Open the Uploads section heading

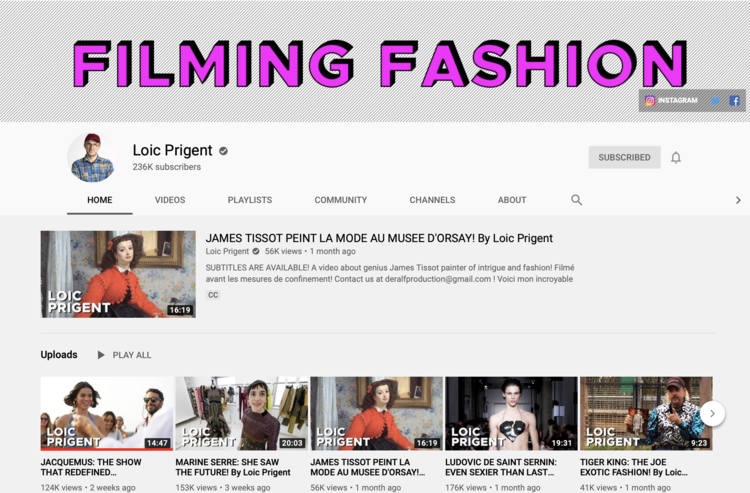(x=59, y=355)
